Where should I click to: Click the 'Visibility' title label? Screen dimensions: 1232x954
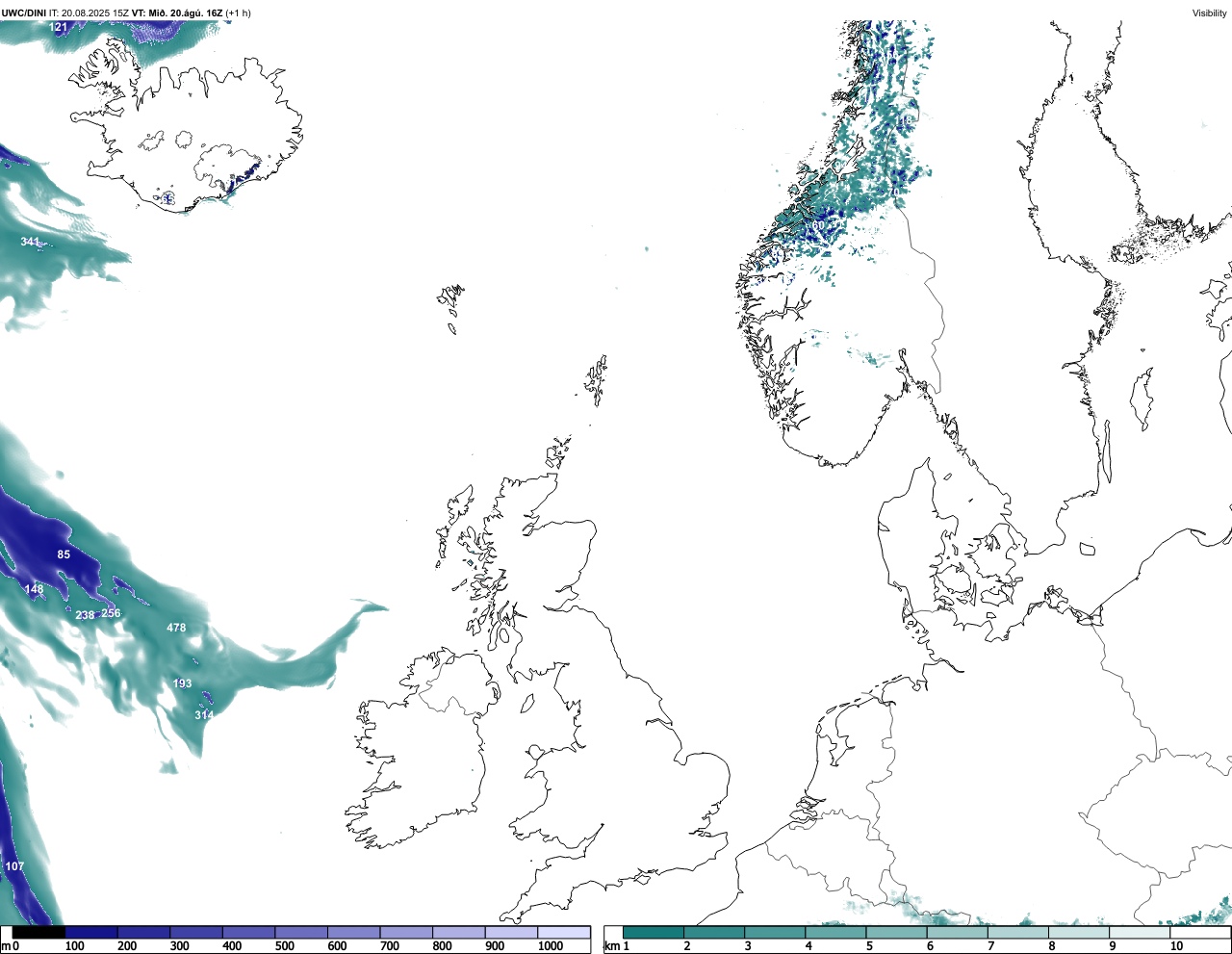[x=1210, y=13]
